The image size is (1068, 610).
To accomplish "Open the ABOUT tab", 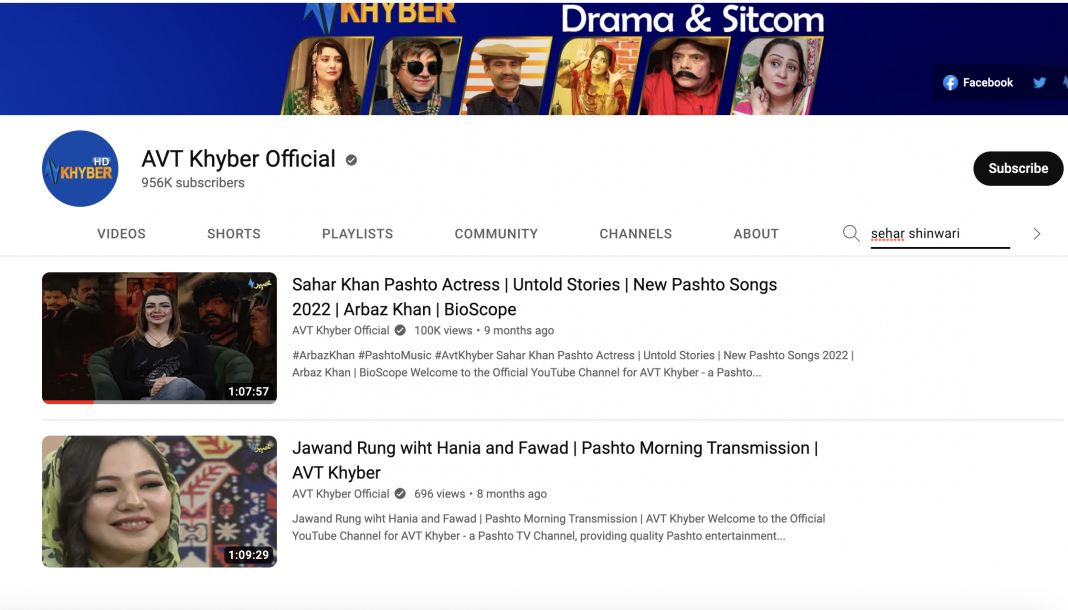I will coord(756,234).
